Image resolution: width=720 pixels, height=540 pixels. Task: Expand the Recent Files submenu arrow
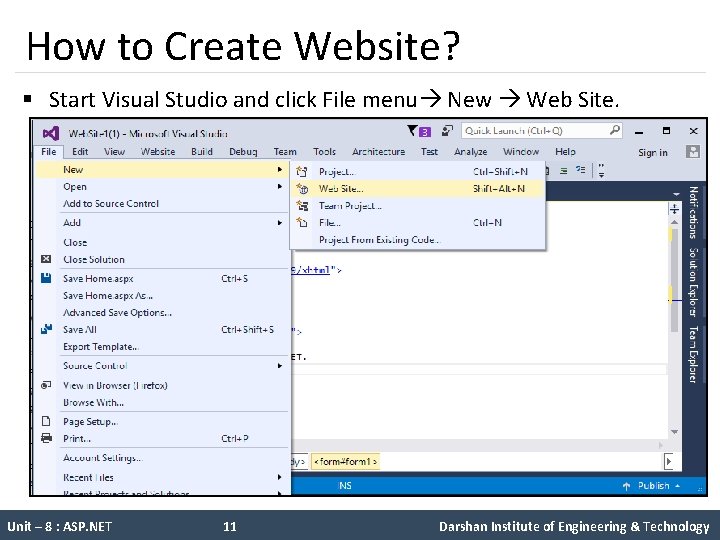[x=280, y=477]
